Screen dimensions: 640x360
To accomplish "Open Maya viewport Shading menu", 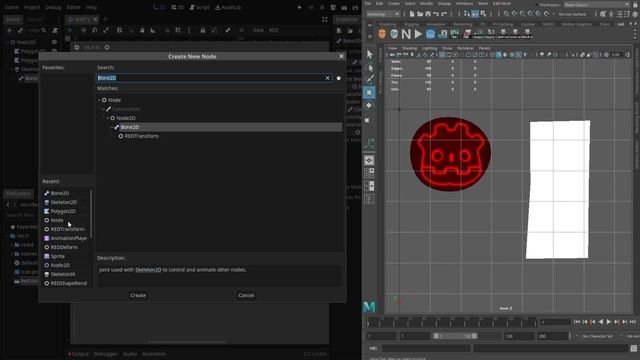I will coord(409,48).
